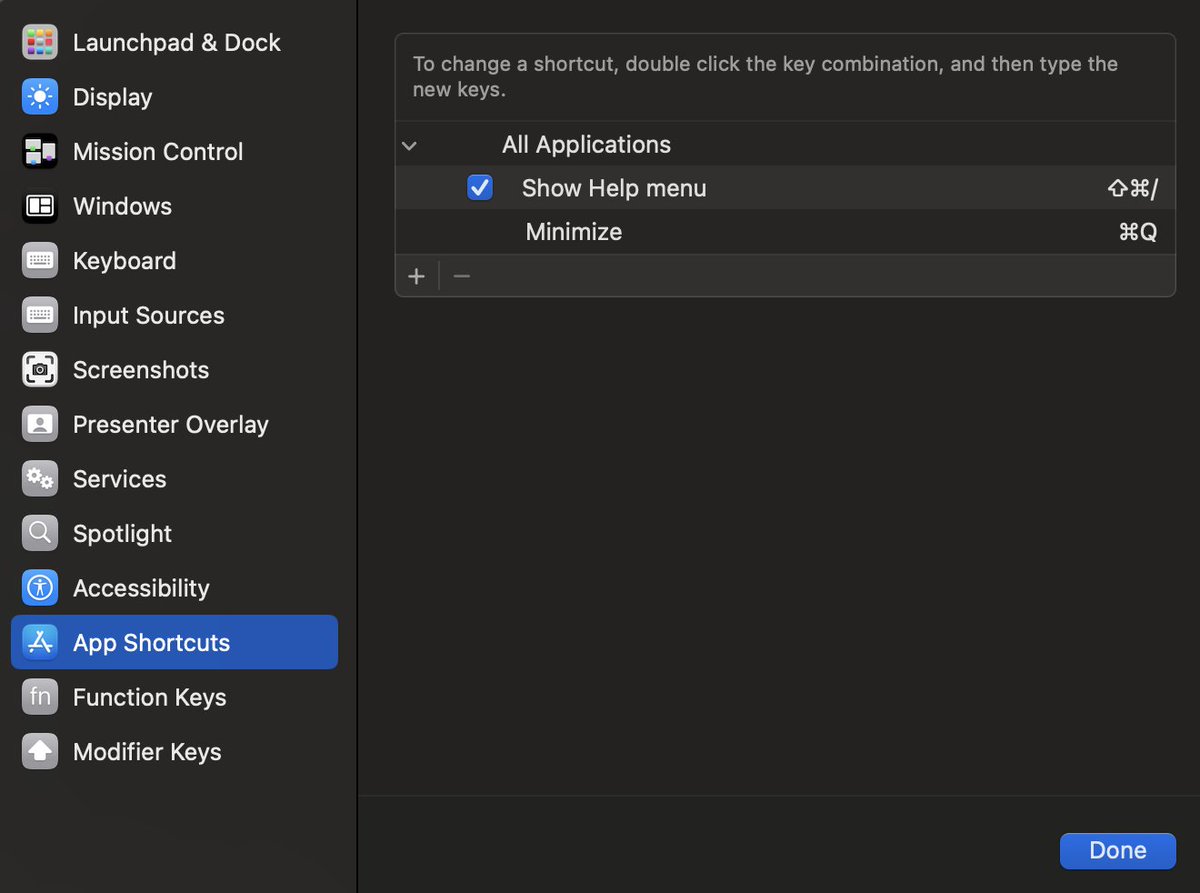The height and width of the screenshot is (893, 1200).
Task: Click the ⇧⌘/ key combination
Action: (x=1132, y=188)
